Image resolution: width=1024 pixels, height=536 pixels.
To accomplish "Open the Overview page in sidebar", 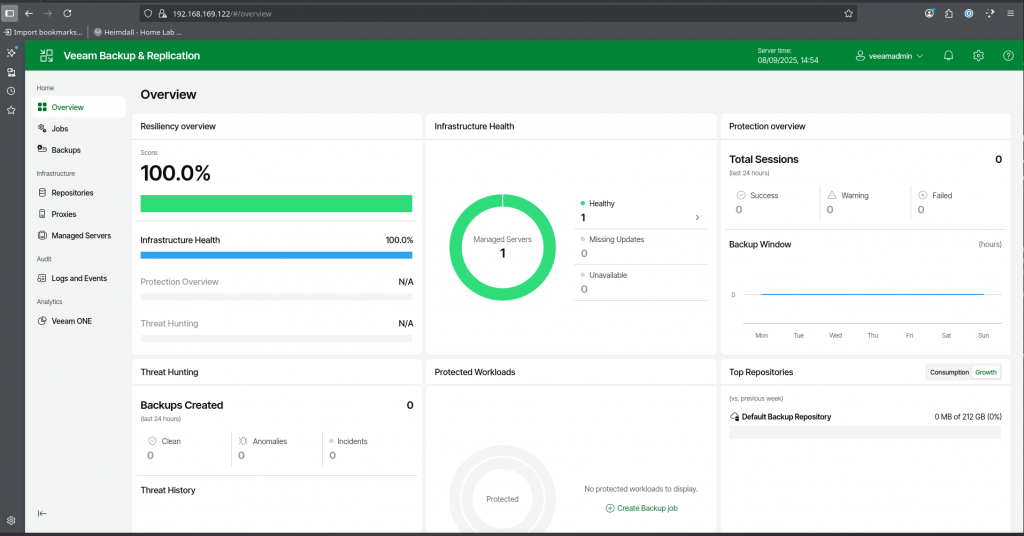I will point(78,107).
